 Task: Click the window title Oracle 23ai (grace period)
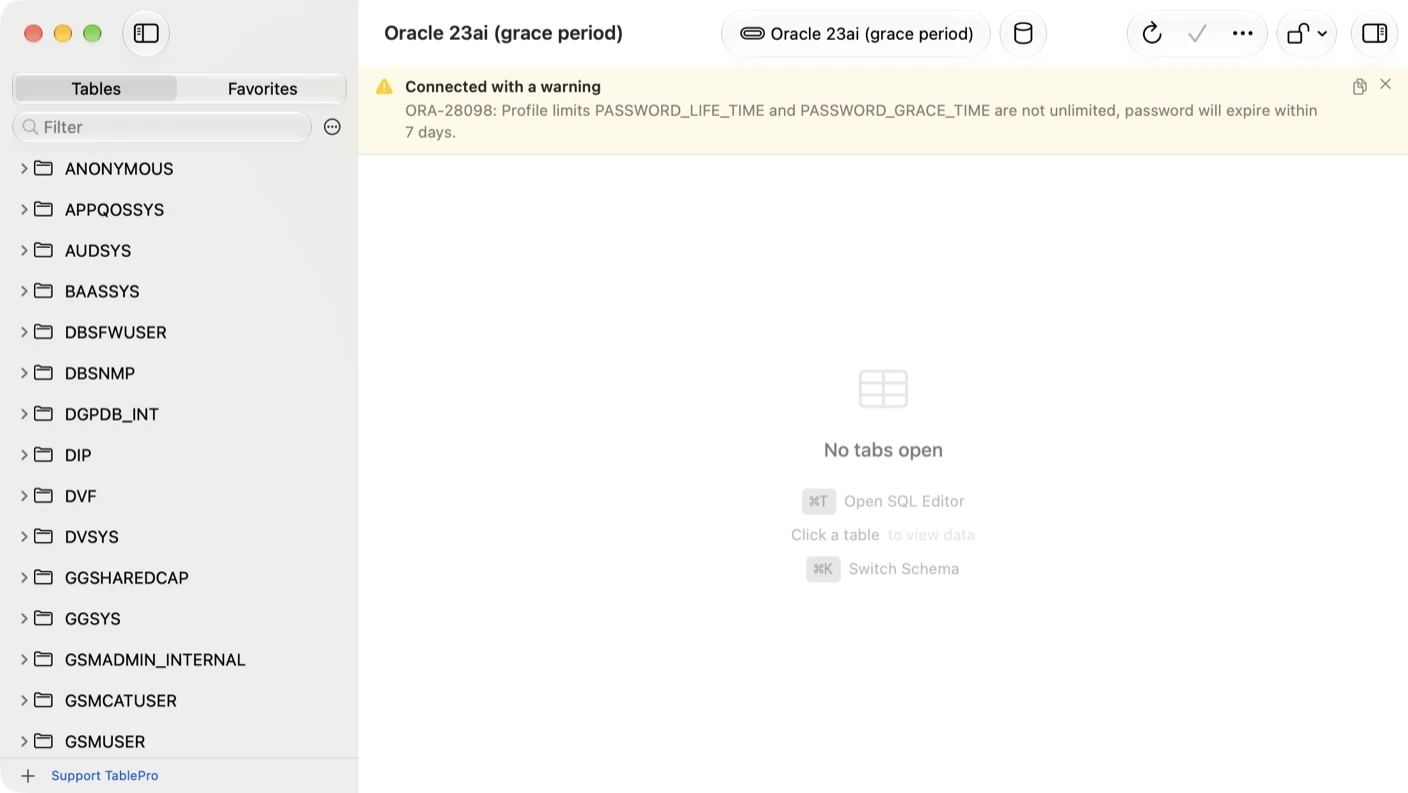click(x=503, y=33)
